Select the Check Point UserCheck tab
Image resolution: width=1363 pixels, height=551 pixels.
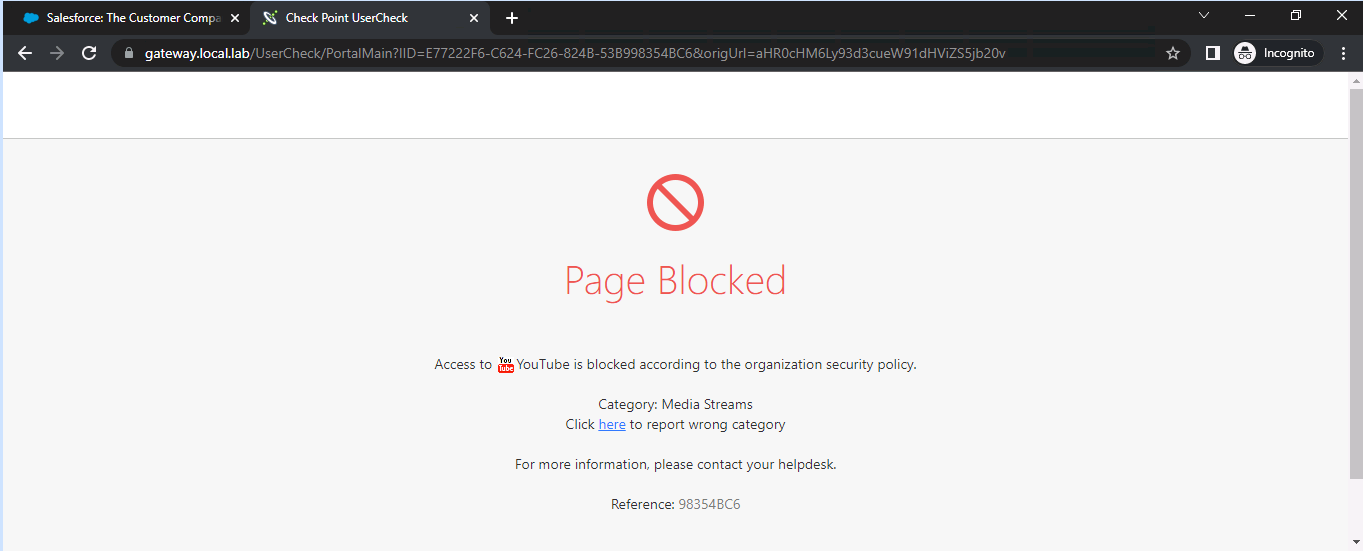coord(371,18)
